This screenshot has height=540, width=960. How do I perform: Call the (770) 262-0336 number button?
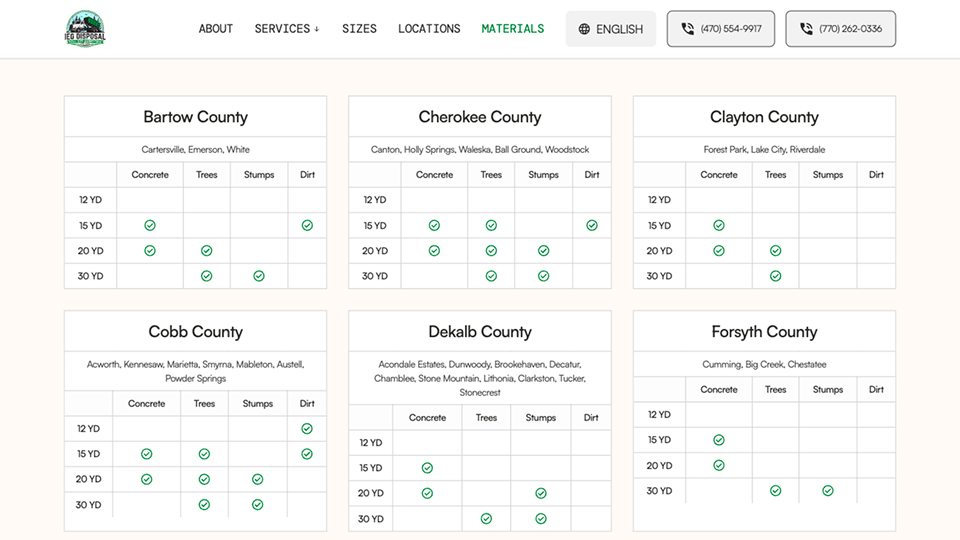(x=840, y=29)
